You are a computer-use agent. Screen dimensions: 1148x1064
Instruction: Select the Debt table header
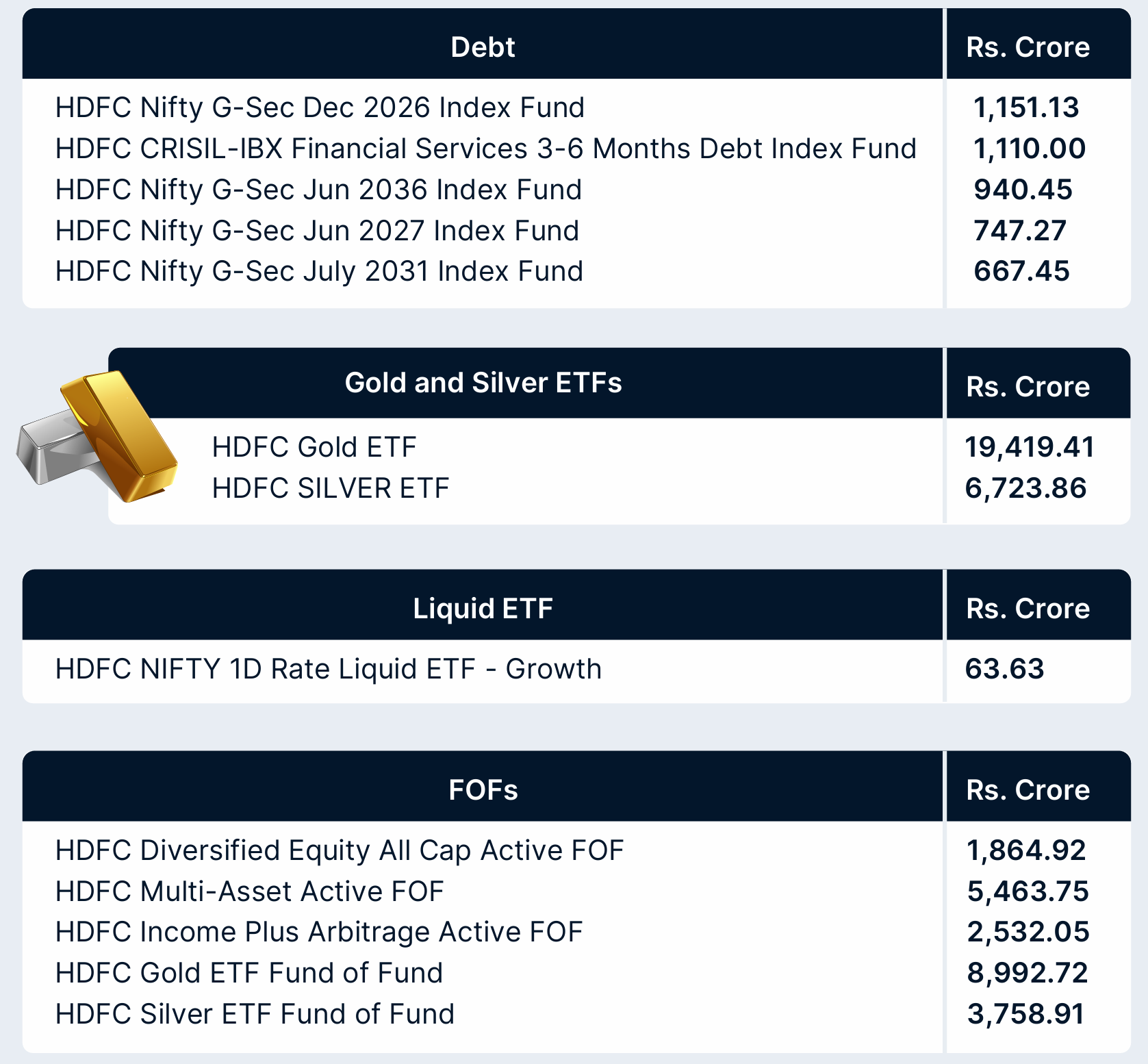(x=483, y=47)
